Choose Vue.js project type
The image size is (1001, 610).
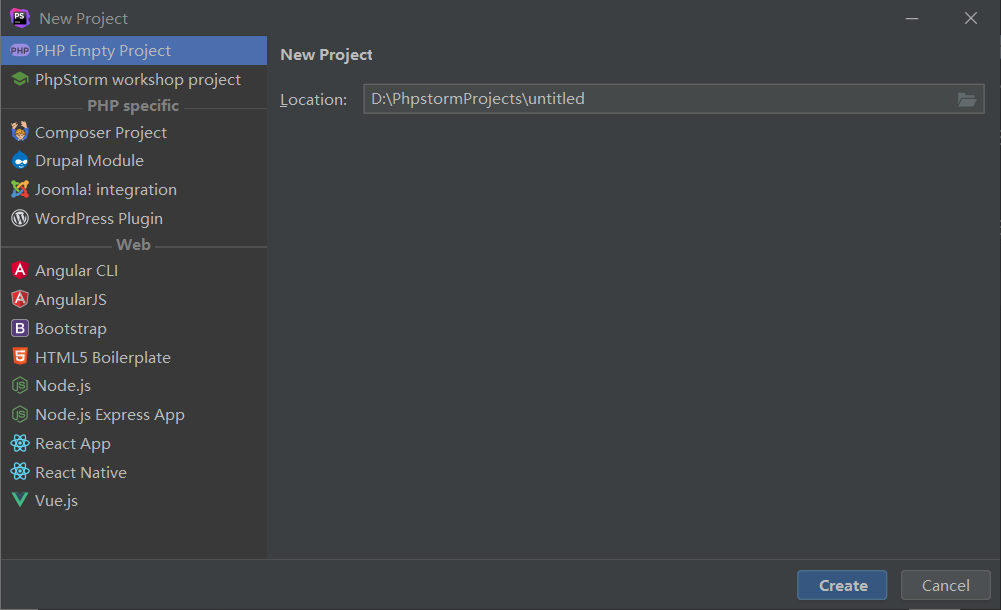pos(134,500)
